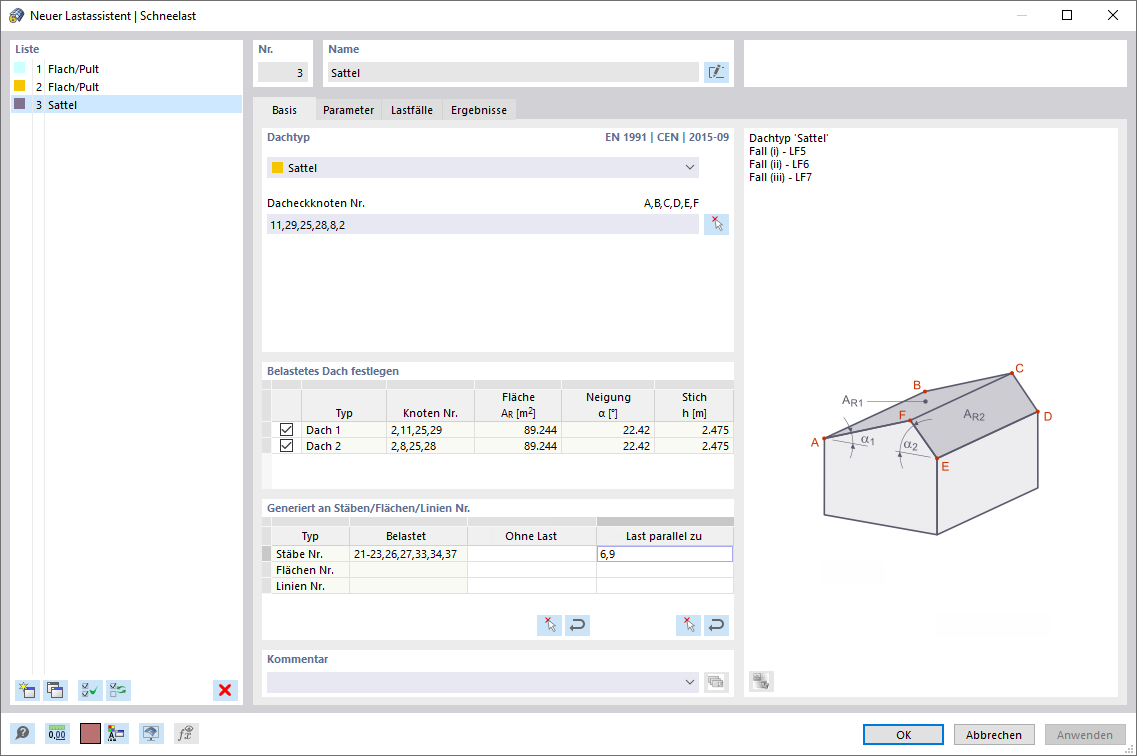Open the comment library icon
Screen dimensions: 1137x756
click(716, 682)
